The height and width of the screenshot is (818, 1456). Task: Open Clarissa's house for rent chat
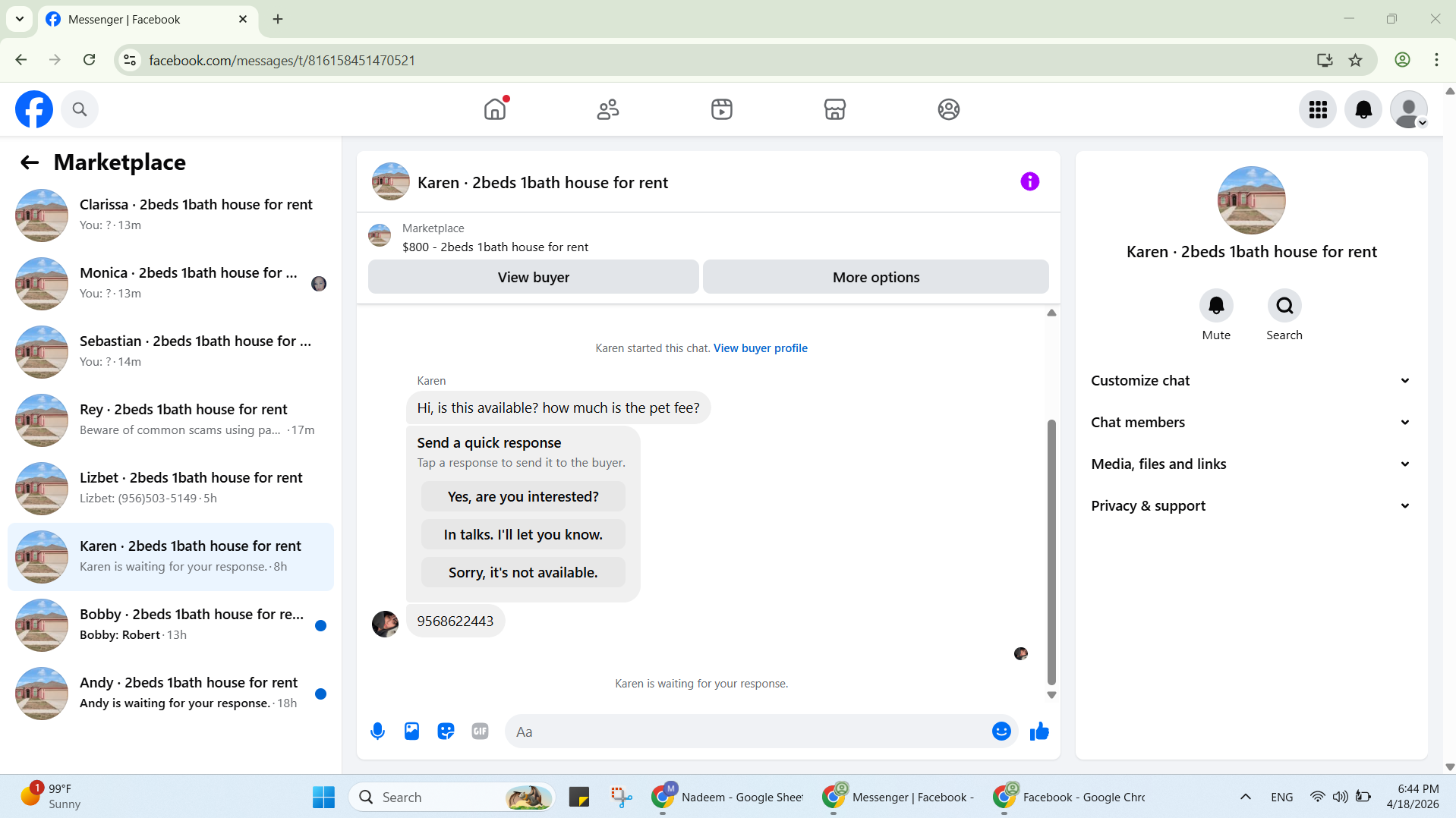[x=171, y=216]
